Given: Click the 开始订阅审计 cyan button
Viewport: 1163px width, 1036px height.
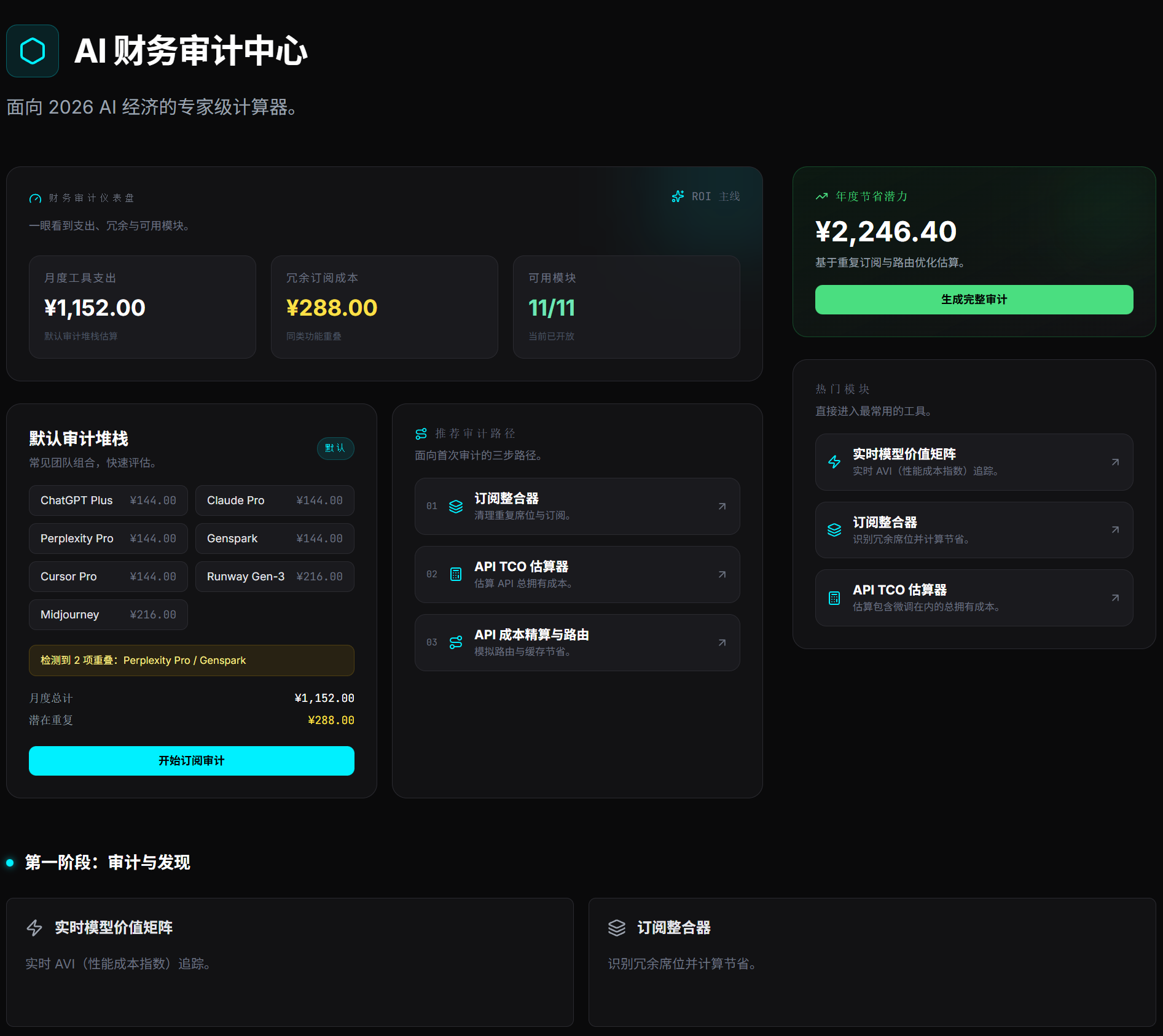Looking at the screenshot, I should [x=192, y=761].
